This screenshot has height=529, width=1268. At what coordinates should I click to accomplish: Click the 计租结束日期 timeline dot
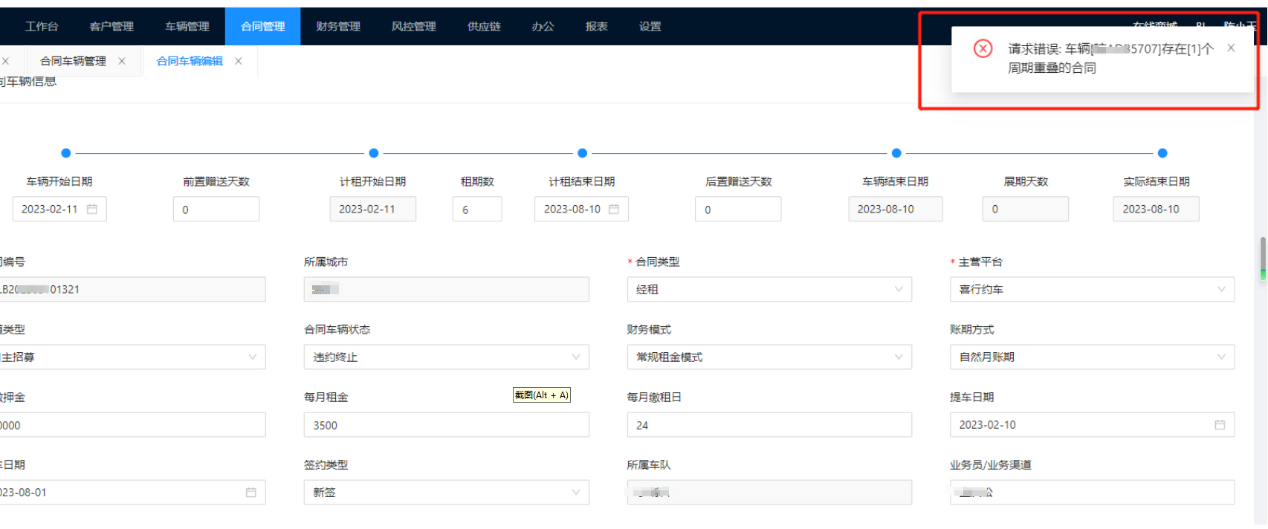581,153
